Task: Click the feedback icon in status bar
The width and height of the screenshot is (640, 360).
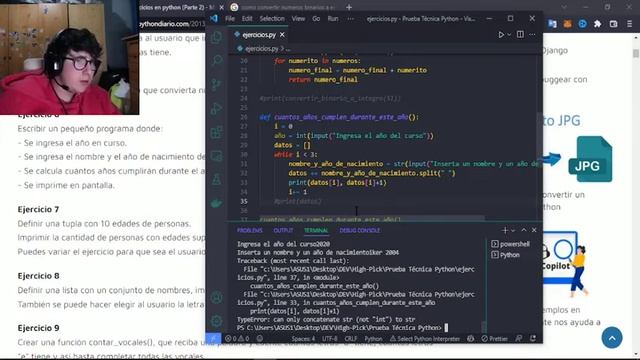Action: pos(519,338)
